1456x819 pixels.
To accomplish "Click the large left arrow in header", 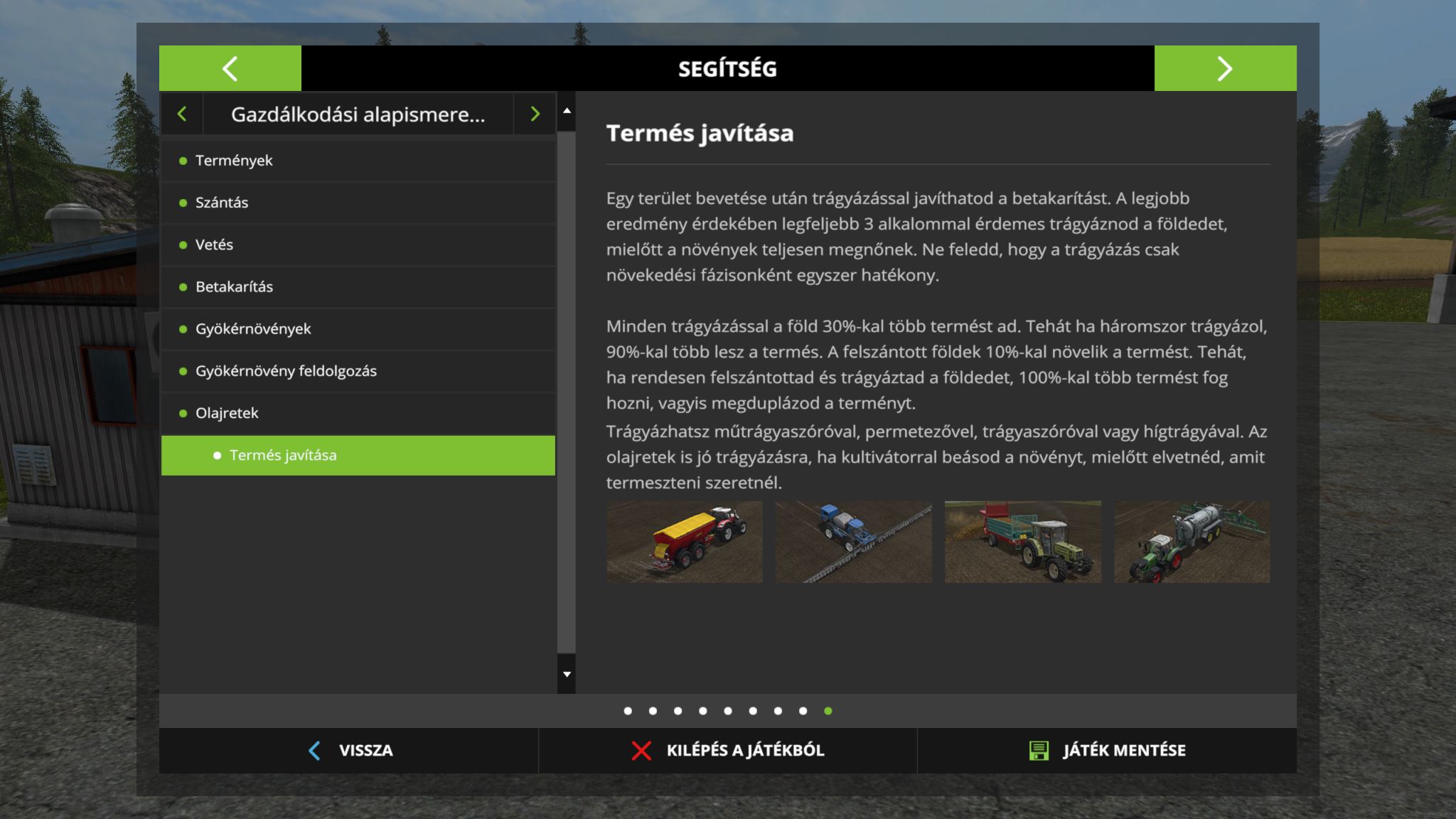I will point(230,69).
